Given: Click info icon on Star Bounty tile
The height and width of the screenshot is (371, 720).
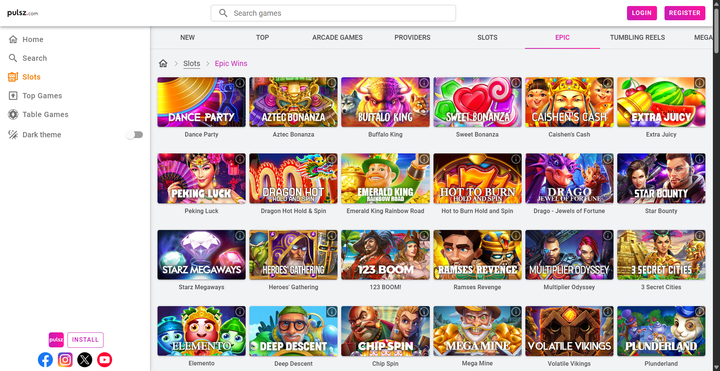Looking at the screenshot, I should tap(699, 159).
